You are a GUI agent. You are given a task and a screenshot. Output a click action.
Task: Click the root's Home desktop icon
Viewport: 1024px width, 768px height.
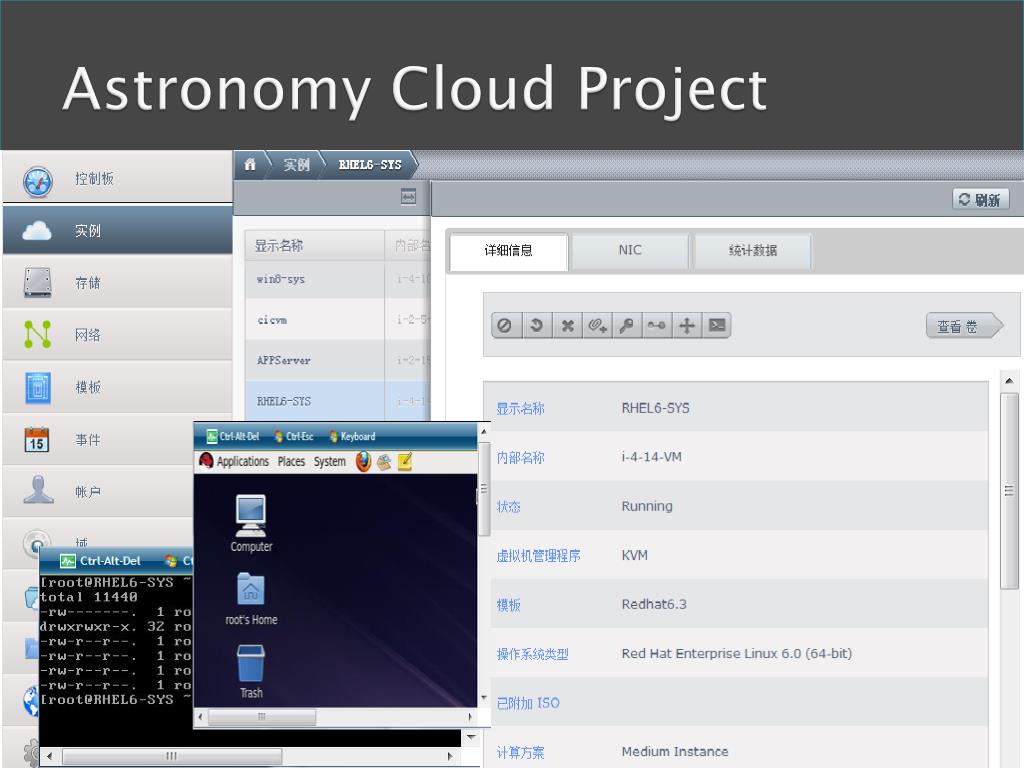[x=251, y=599]
